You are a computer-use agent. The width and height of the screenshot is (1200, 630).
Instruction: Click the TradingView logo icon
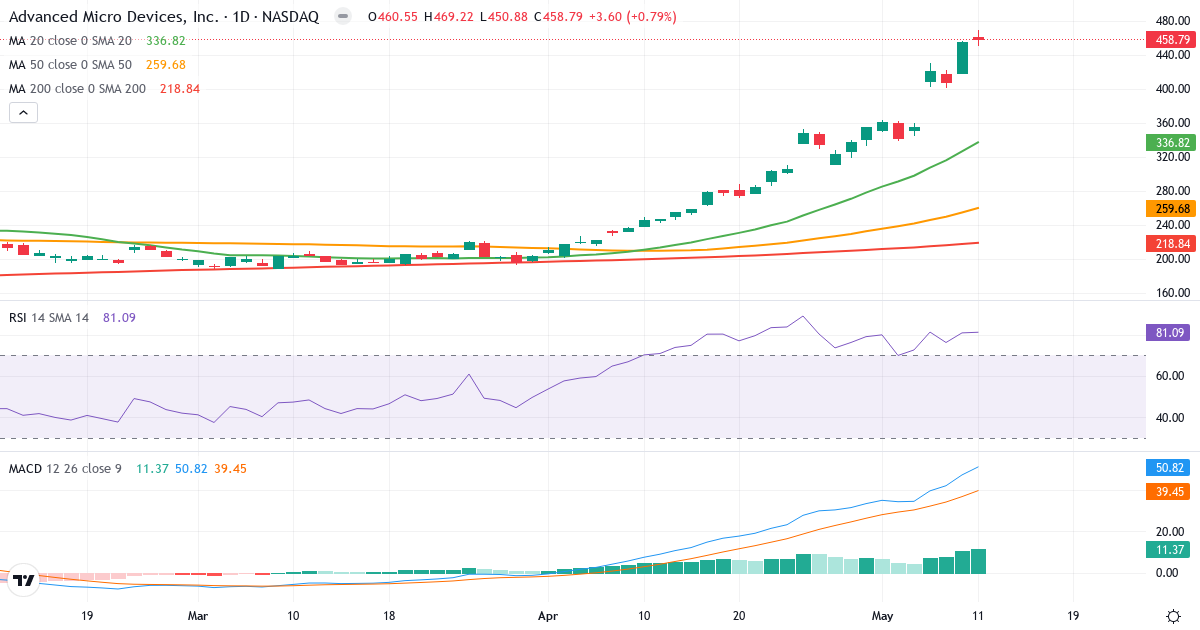25,579
